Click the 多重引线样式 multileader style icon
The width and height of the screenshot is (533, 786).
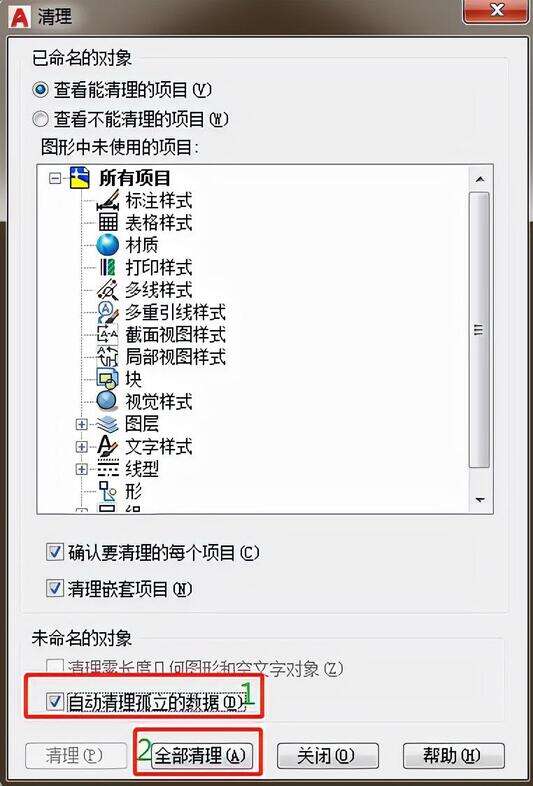pos(107,312)
